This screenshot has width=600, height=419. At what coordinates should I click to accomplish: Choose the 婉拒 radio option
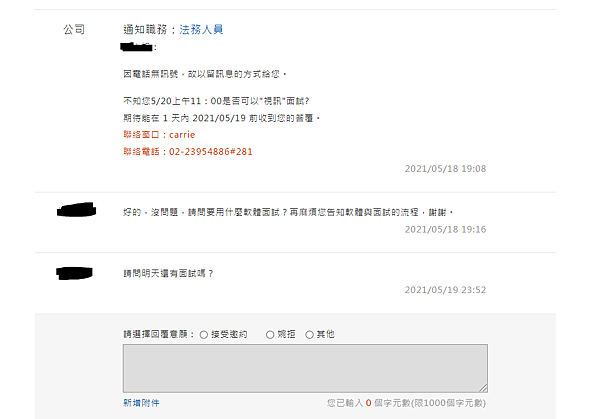pyautogui.click(x=270, y=335)
